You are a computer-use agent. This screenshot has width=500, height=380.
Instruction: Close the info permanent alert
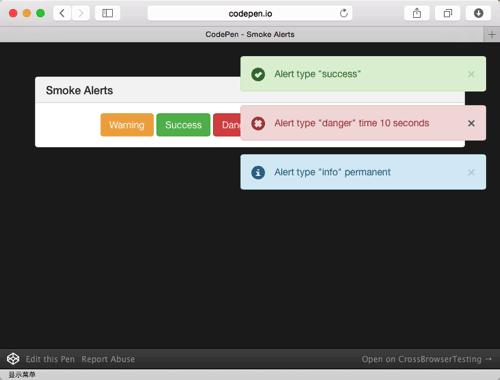tap(471, 172)
